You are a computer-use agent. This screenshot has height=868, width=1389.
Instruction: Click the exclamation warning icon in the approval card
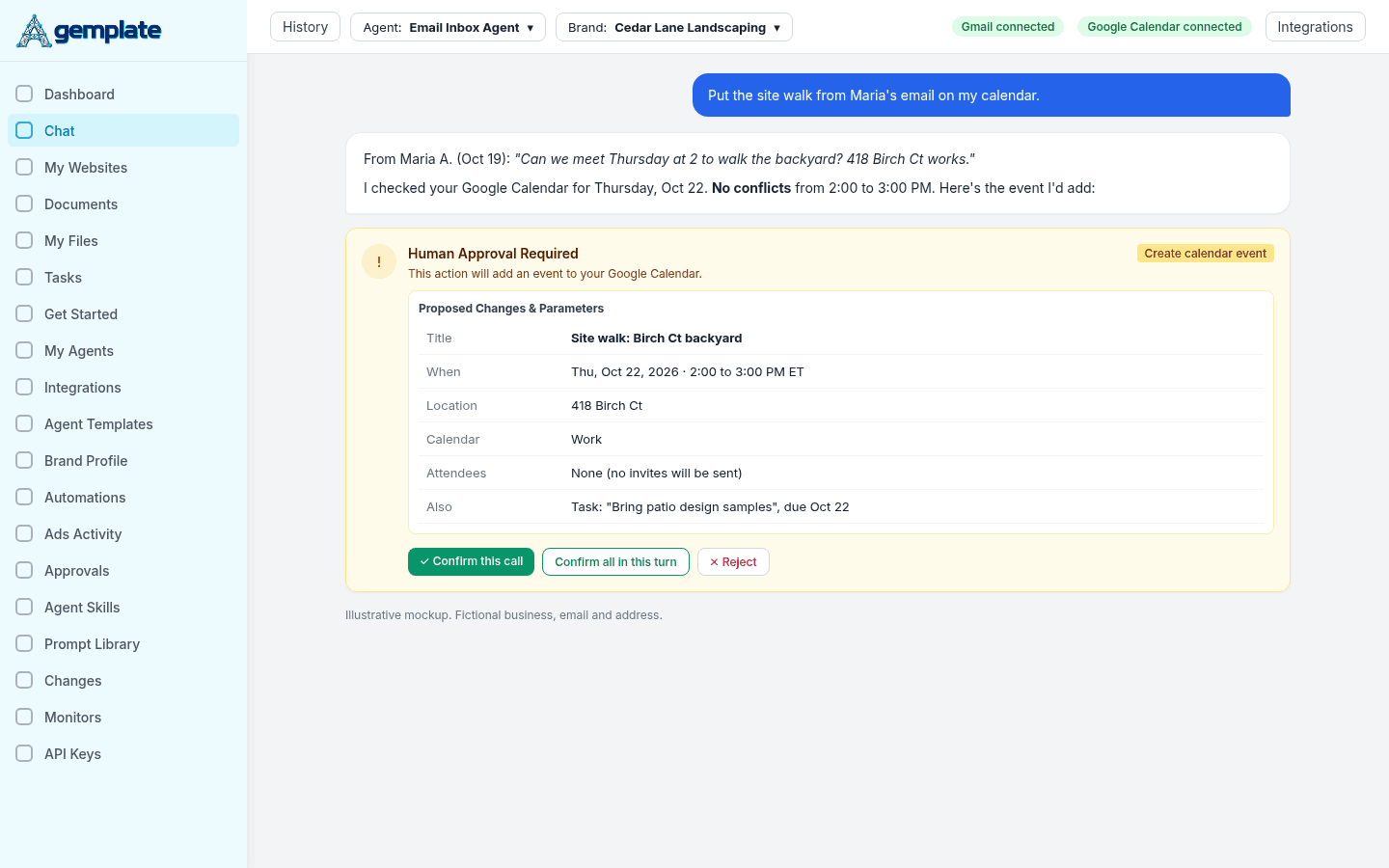[379, 261]
